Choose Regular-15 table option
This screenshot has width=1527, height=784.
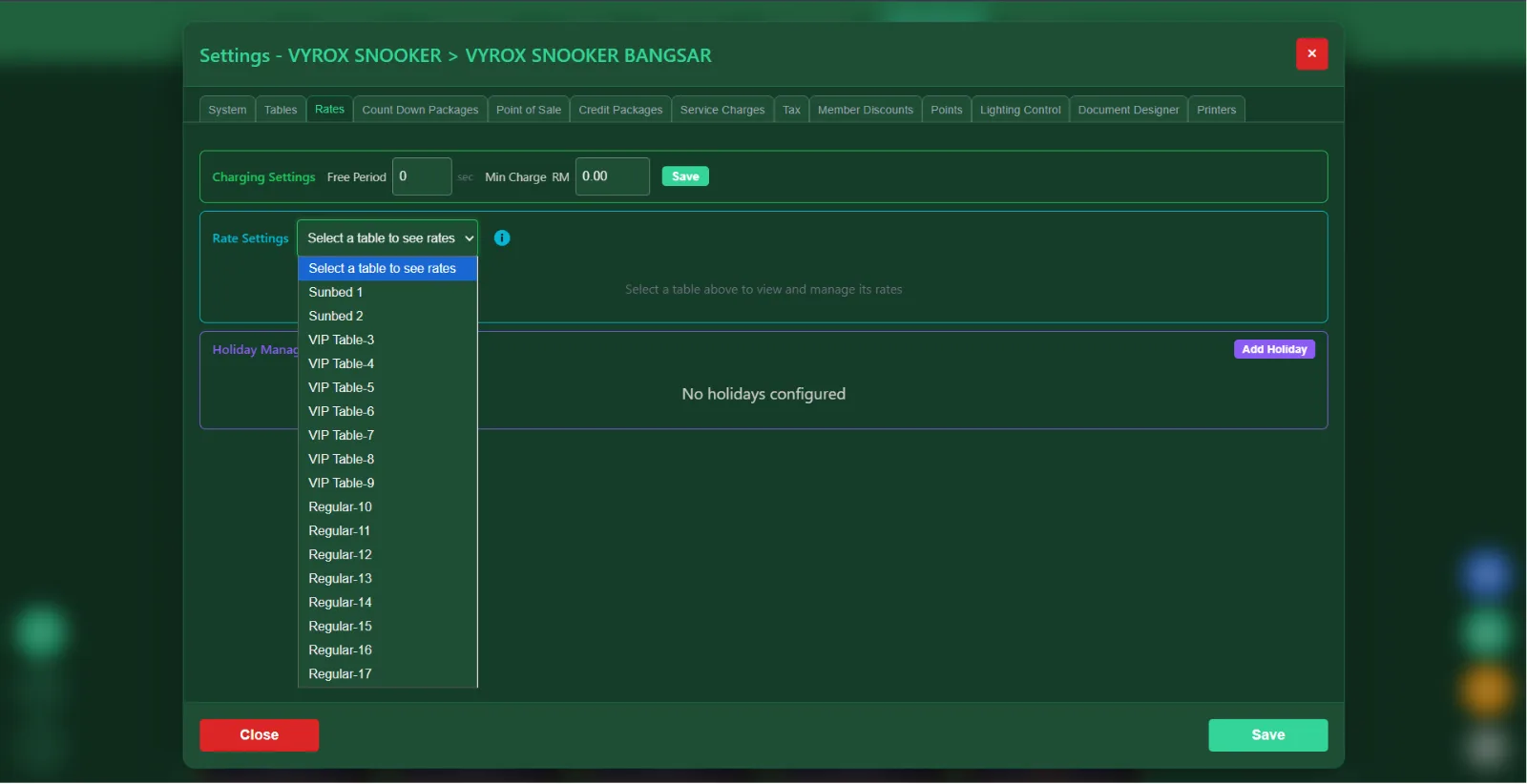pyautogui.click(x=387, y=627)
